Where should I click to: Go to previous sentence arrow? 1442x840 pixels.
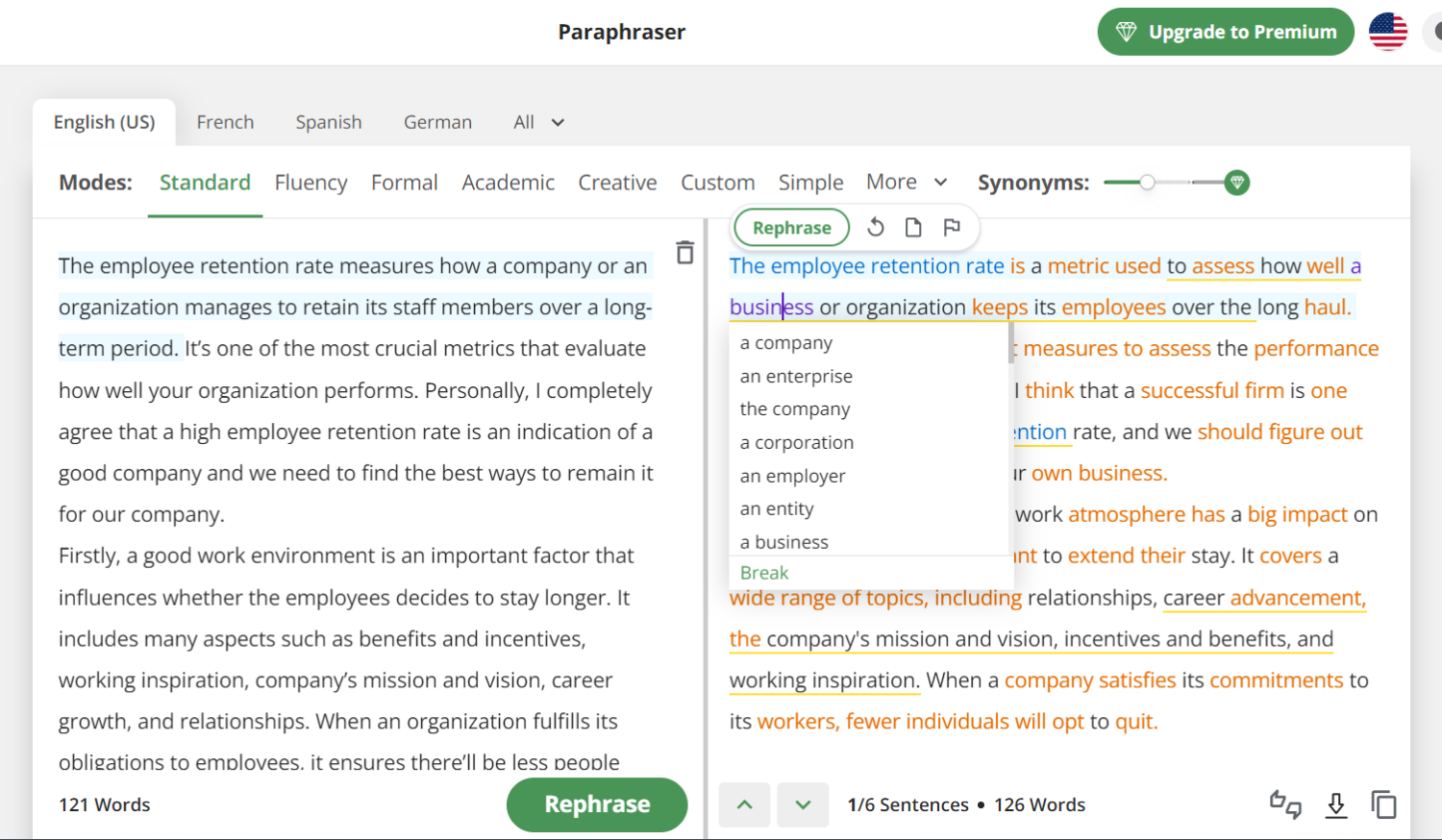pos(744,804)
